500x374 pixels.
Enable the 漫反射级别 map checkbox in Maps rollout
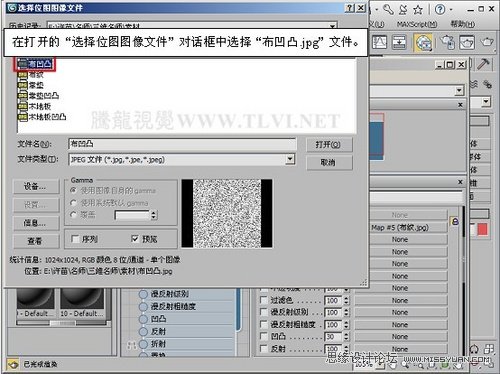coord(264,312)
